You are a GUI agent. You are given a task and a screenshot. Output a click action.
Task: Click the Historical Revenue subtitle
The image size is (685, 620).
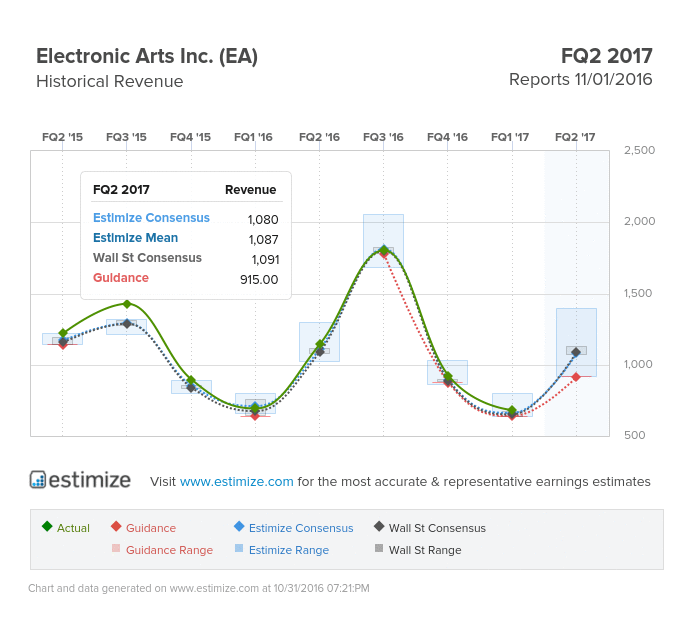pos(110,82)
